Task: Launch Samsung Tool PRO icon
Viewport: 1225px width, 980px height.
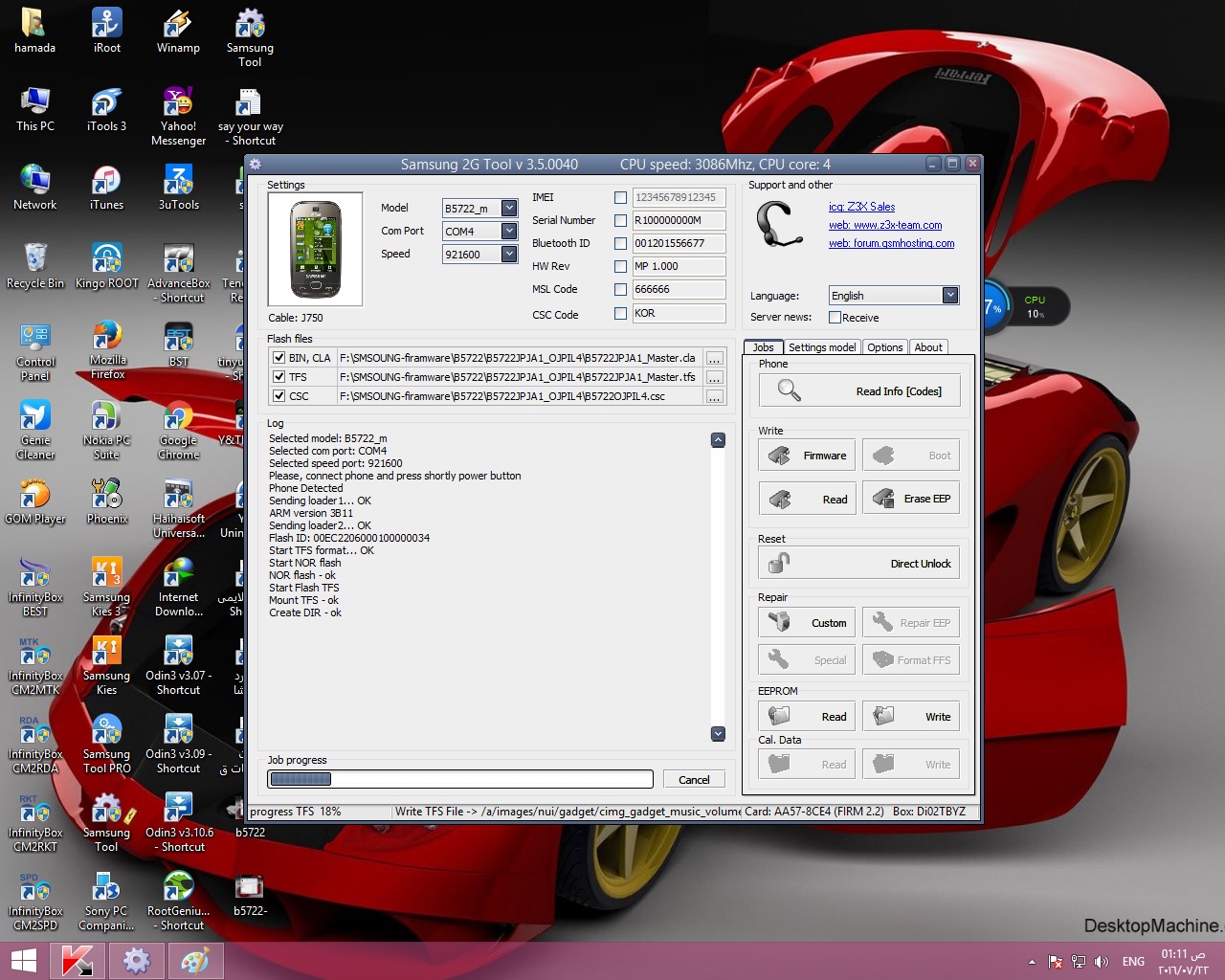Action: point(106,745)
